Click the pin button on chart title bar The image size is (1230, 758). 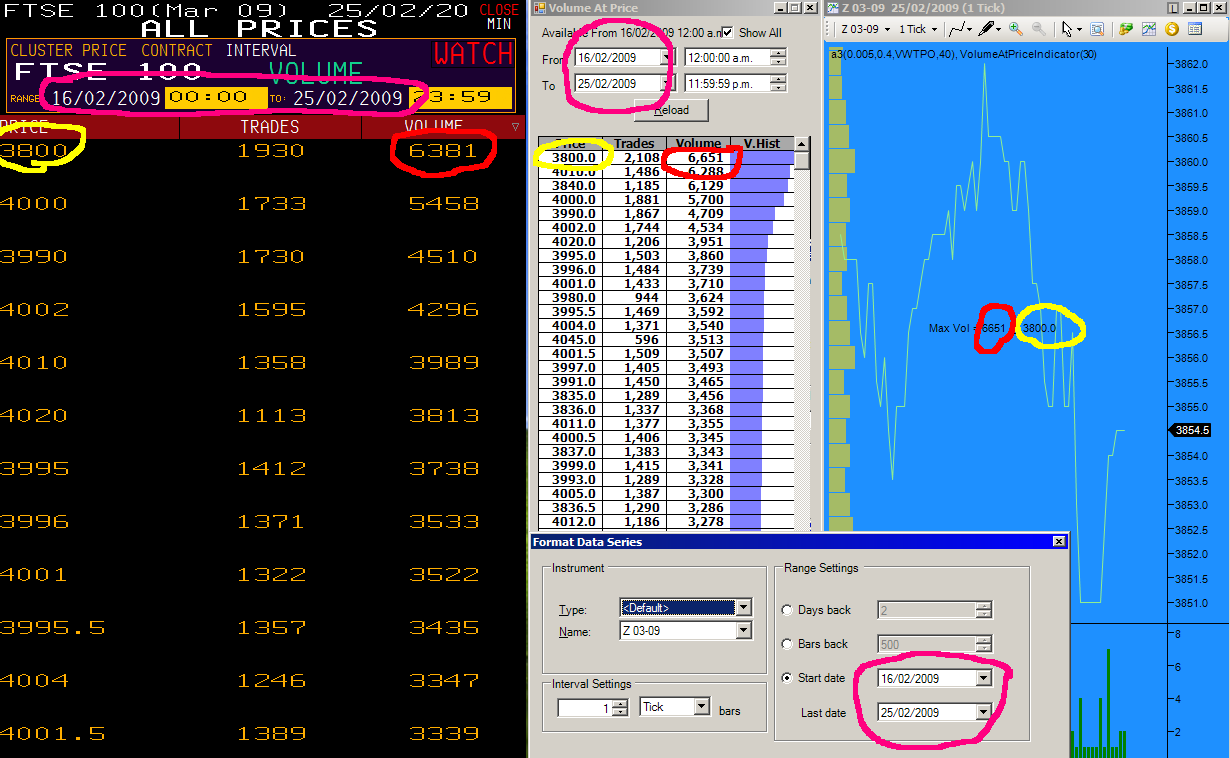coord(1173,8)
